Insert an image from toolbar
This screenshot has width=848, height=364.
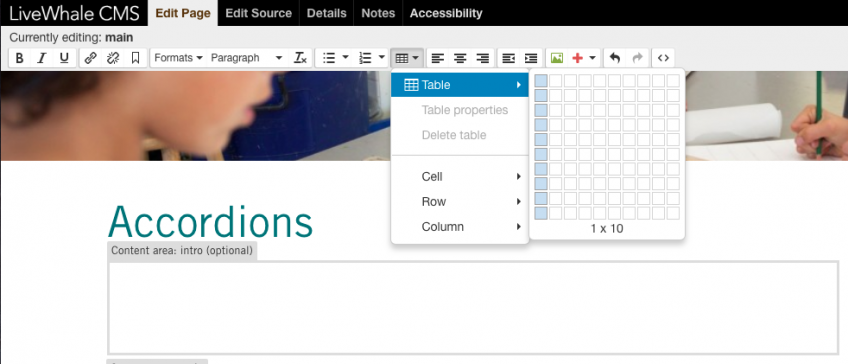[557, 58]
